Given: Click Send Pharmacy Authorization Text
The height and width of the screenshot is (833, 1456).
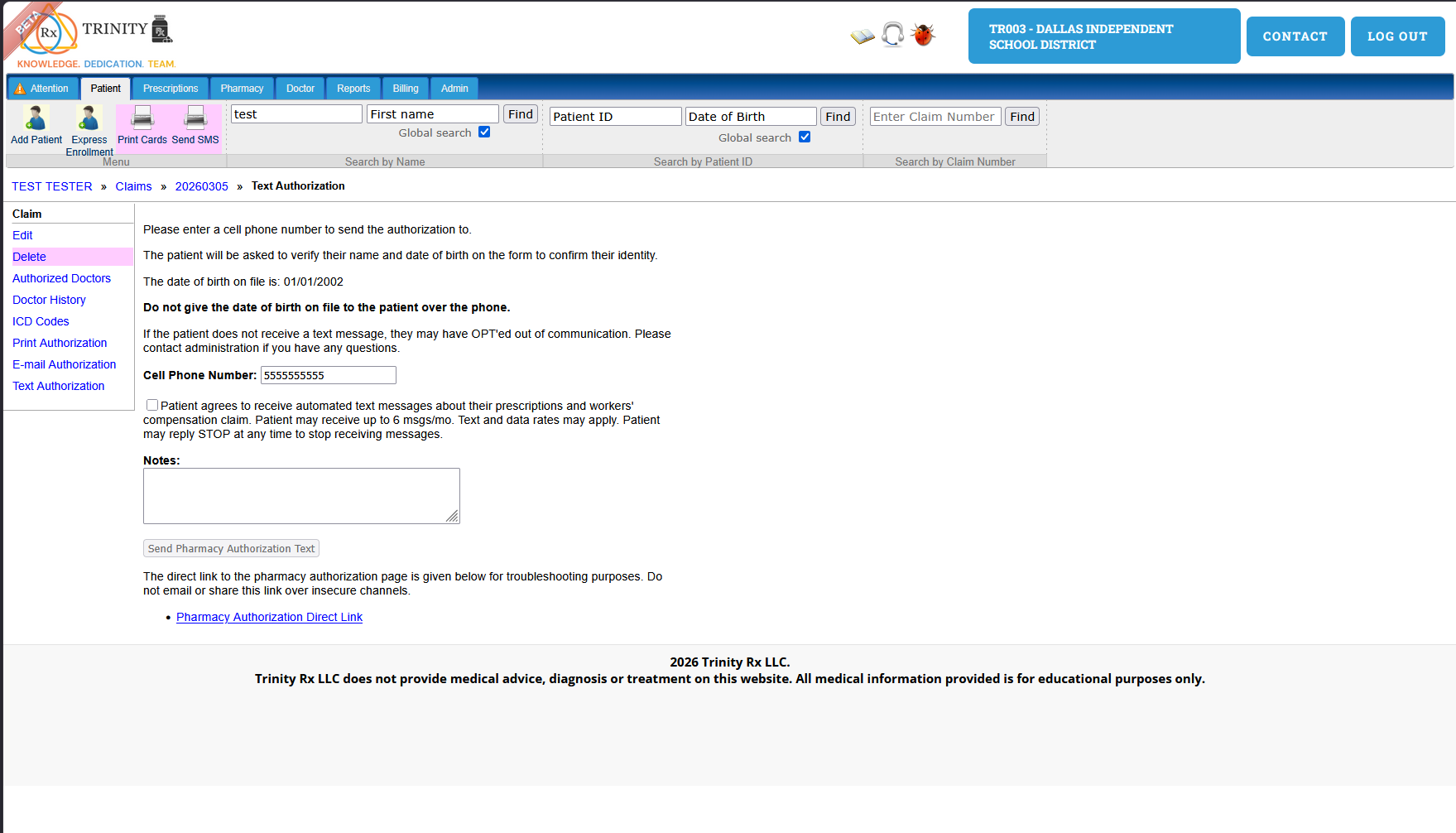Looking at the screenshot, I should (230, 547).
